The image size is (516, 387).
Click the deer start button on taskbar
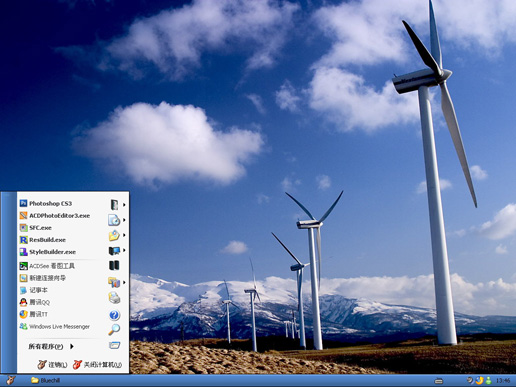[x=11, y=380]
